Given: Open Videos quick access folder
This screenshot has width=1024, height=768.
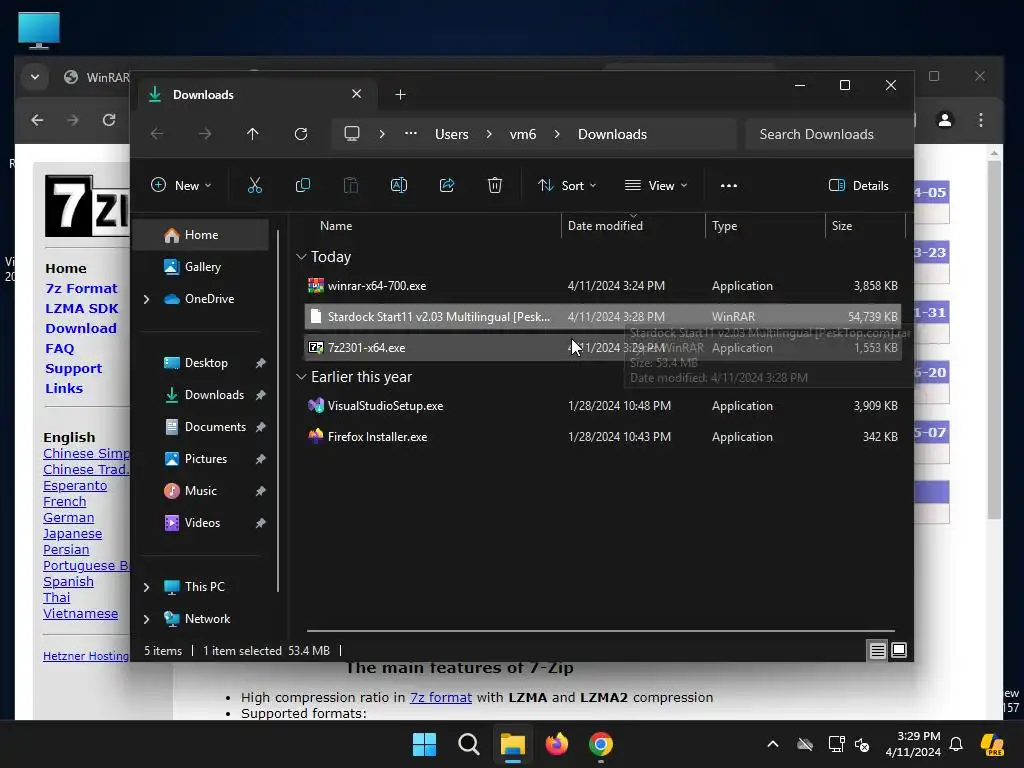Looking at the screenshot, I should (201, 522).
